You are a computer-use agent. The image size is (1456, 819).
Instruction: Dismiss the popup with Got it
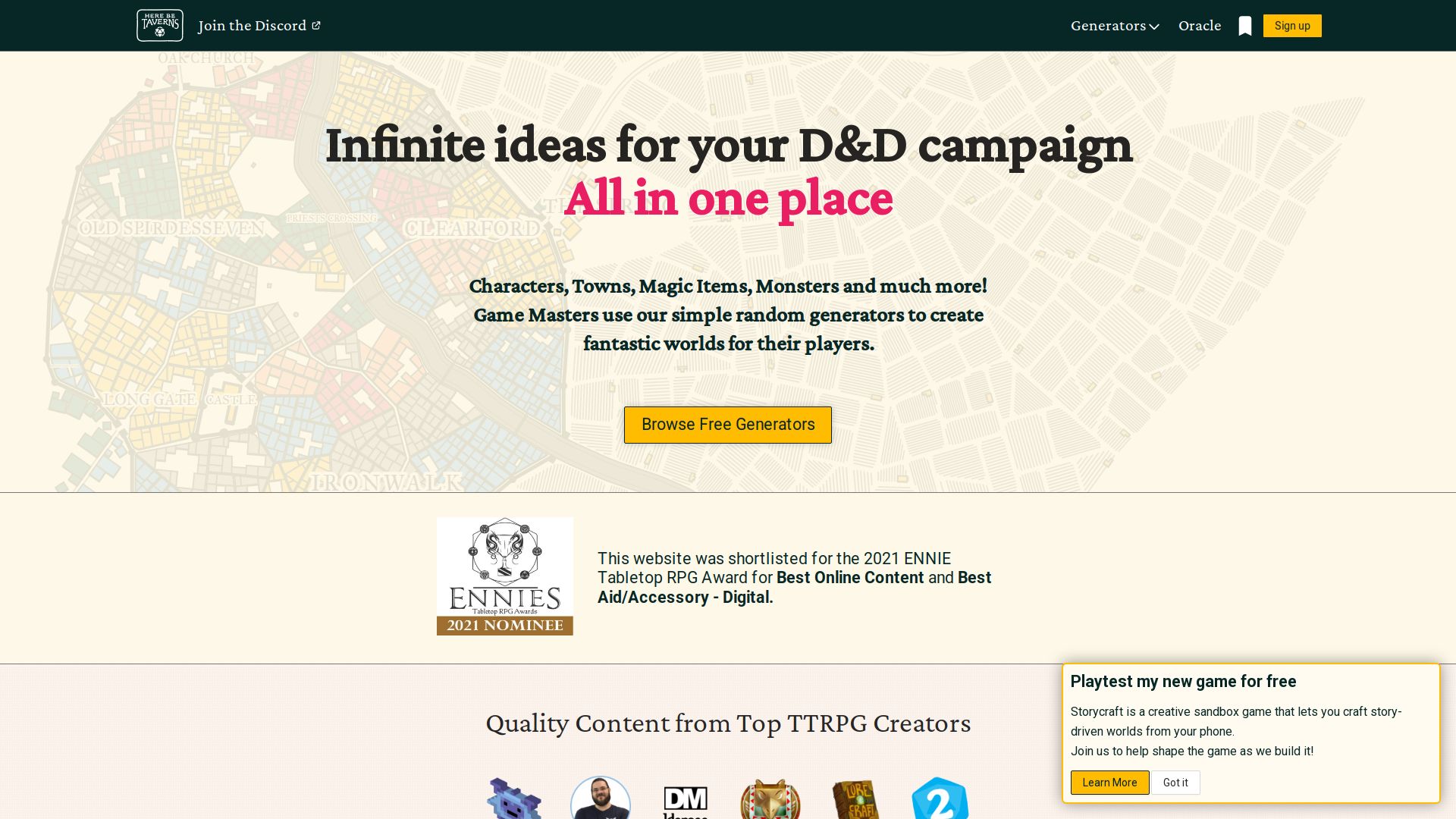tap(1175, 783)
